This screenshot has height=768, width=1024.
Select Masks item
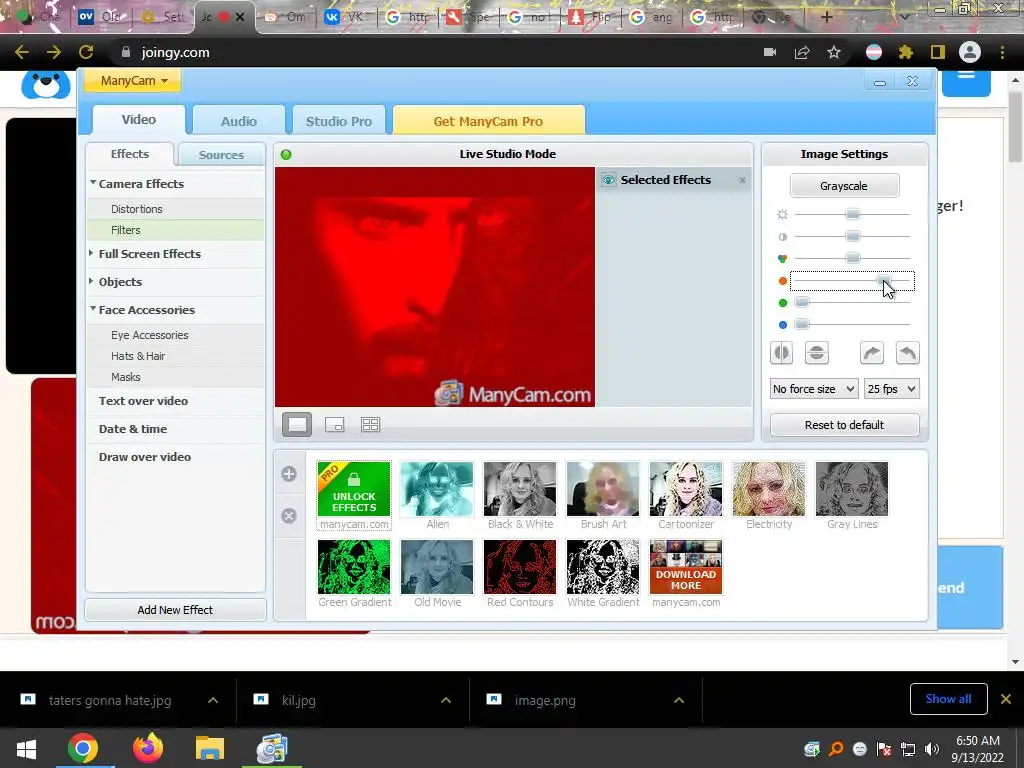pos(176,377)
